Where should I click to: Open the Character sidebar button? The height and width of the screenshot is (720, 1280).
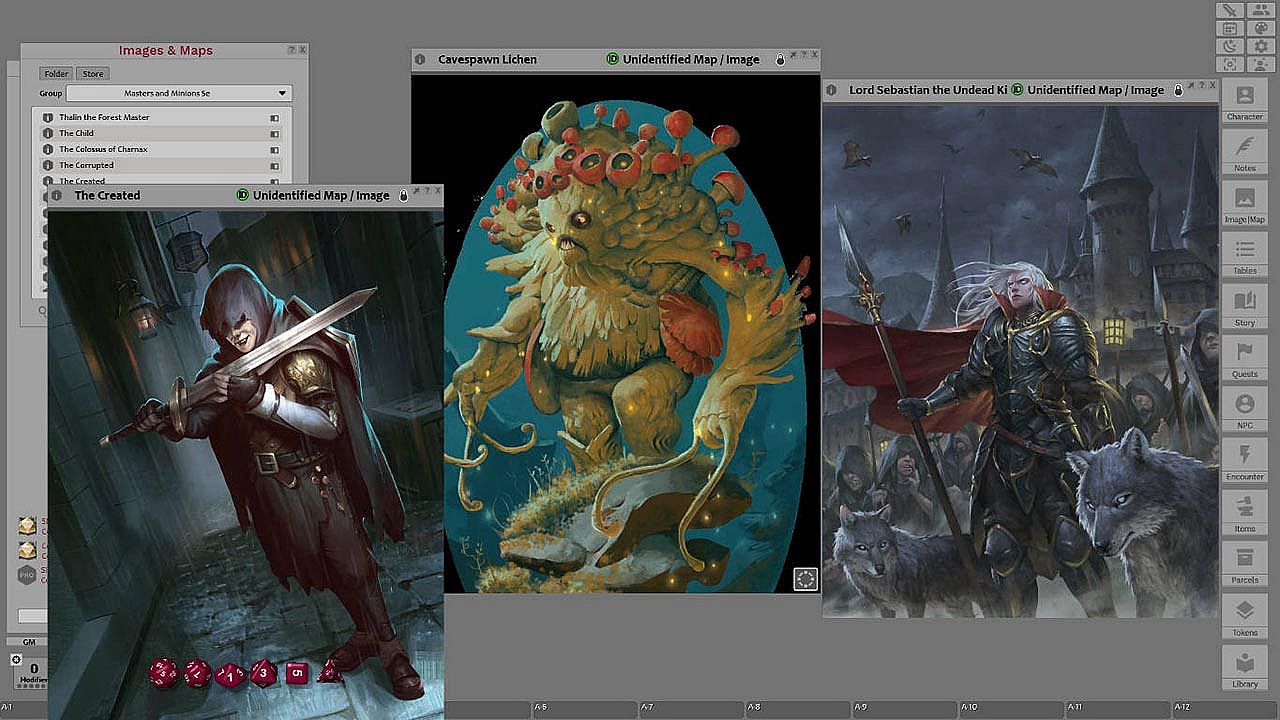coord(1245,102)
